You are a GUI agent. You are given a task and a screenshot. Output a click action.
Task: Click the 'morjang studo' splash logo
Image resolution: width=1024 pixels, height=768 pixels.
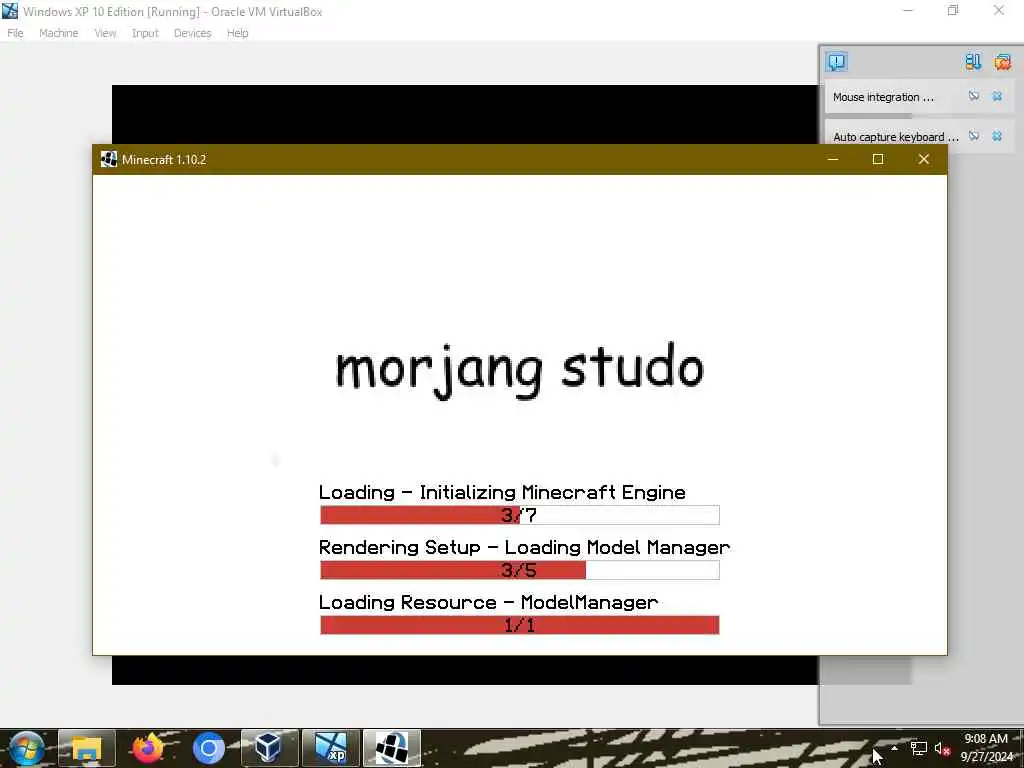519,369
